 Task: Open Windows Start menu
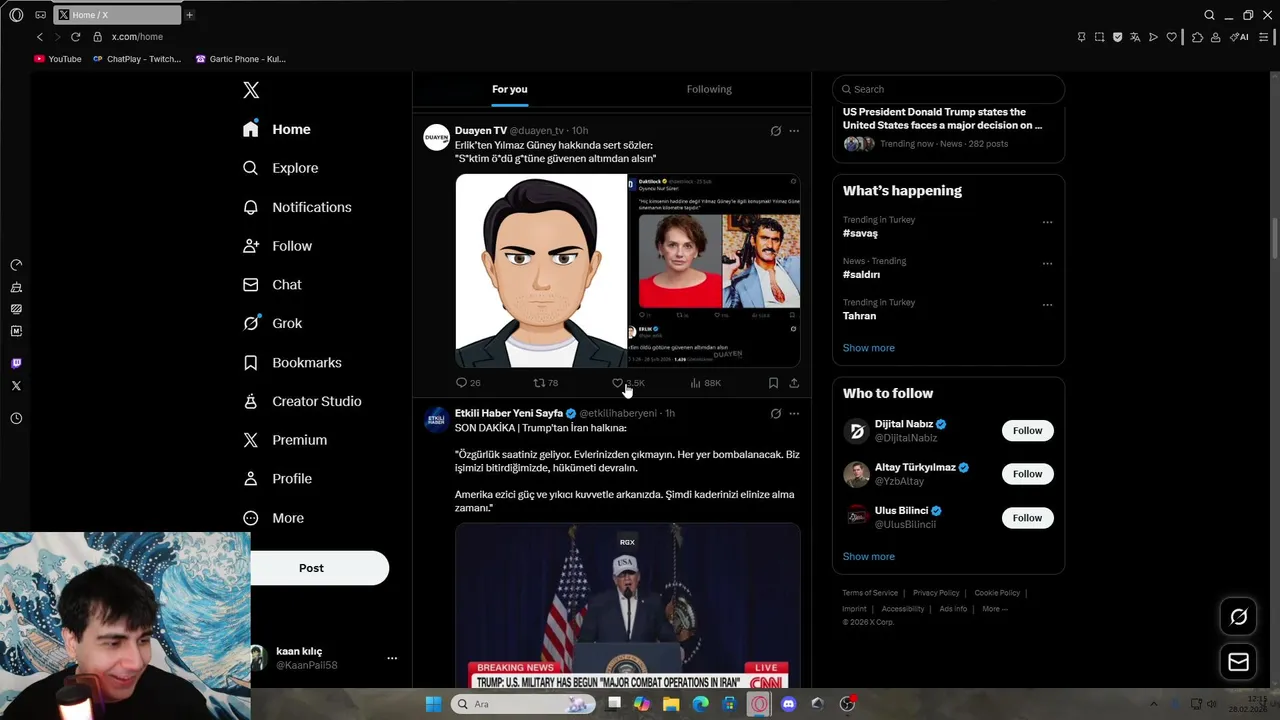click(x=433, y=704)
